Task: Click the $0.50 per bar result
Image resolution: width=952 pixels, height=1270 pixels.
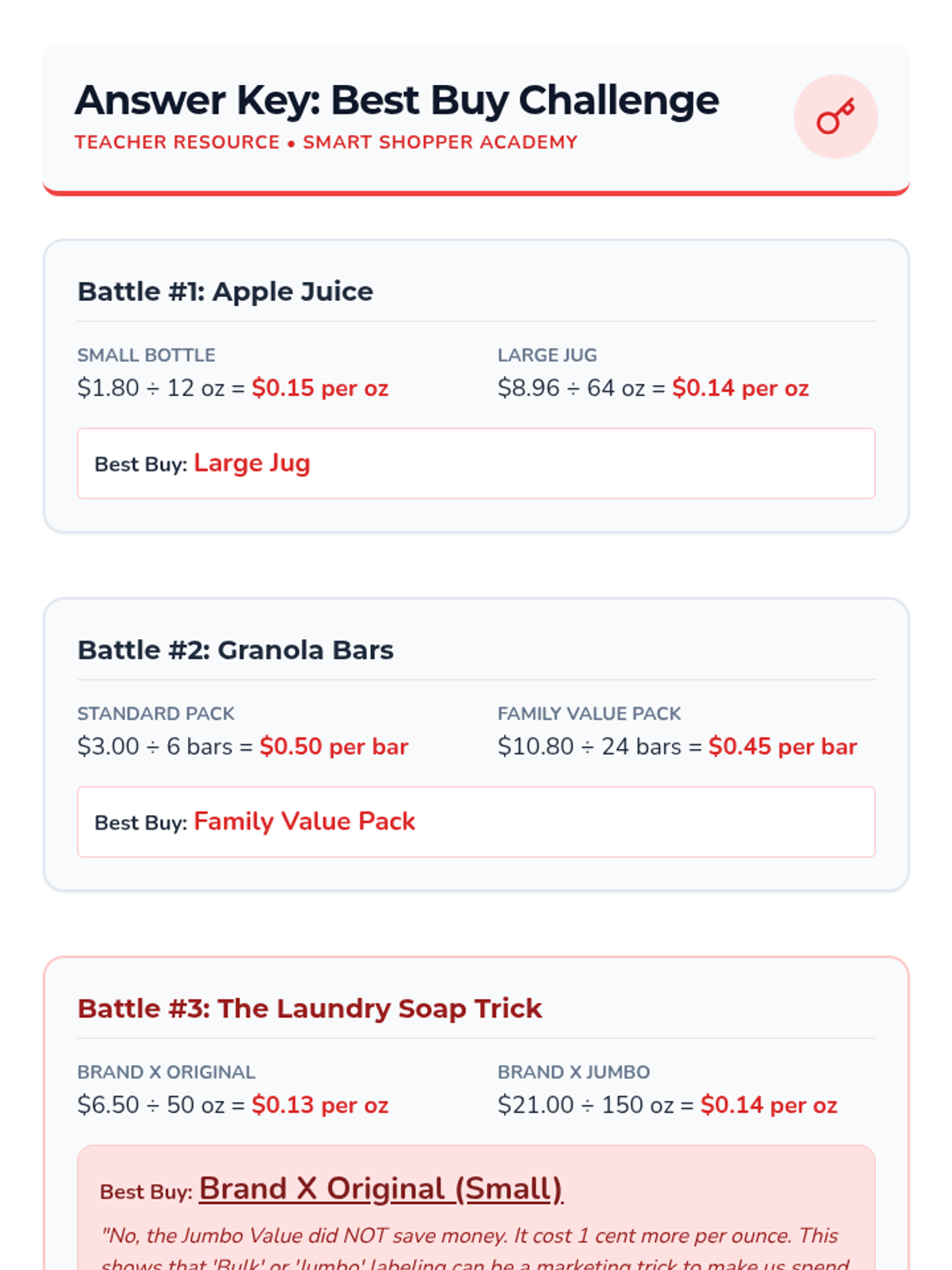Action: (333, 747)
